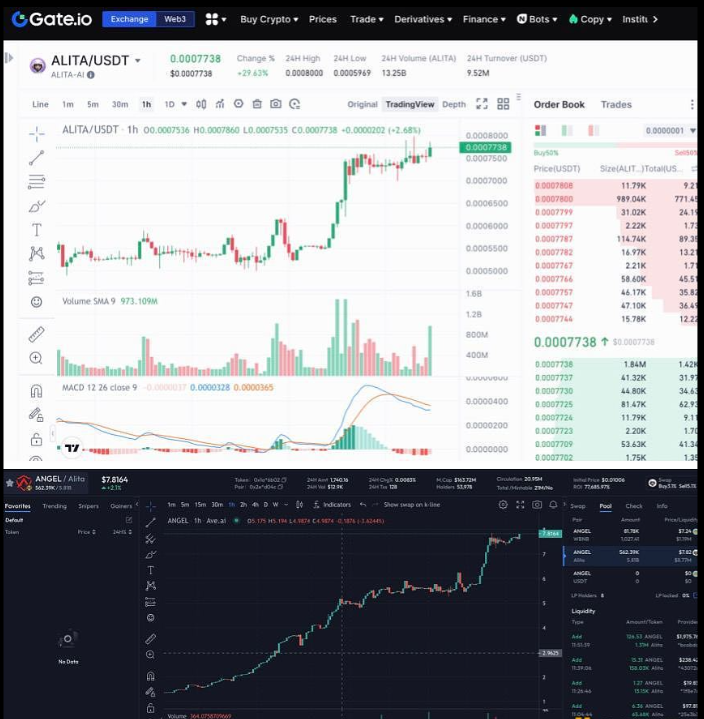
Task: Select 30m timeframe on Gate.io chart
Action: [120, 105]
